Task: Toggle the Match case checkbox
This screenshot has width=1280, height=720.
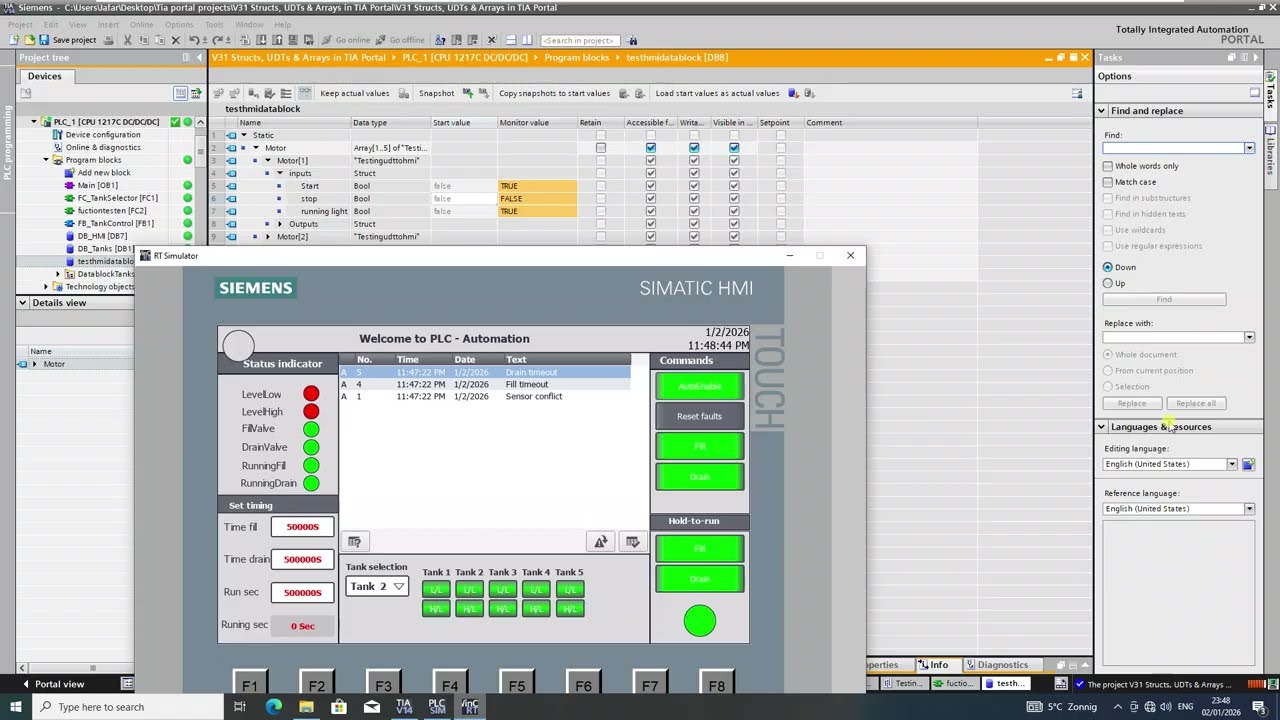Action: tap(1108, 182)
